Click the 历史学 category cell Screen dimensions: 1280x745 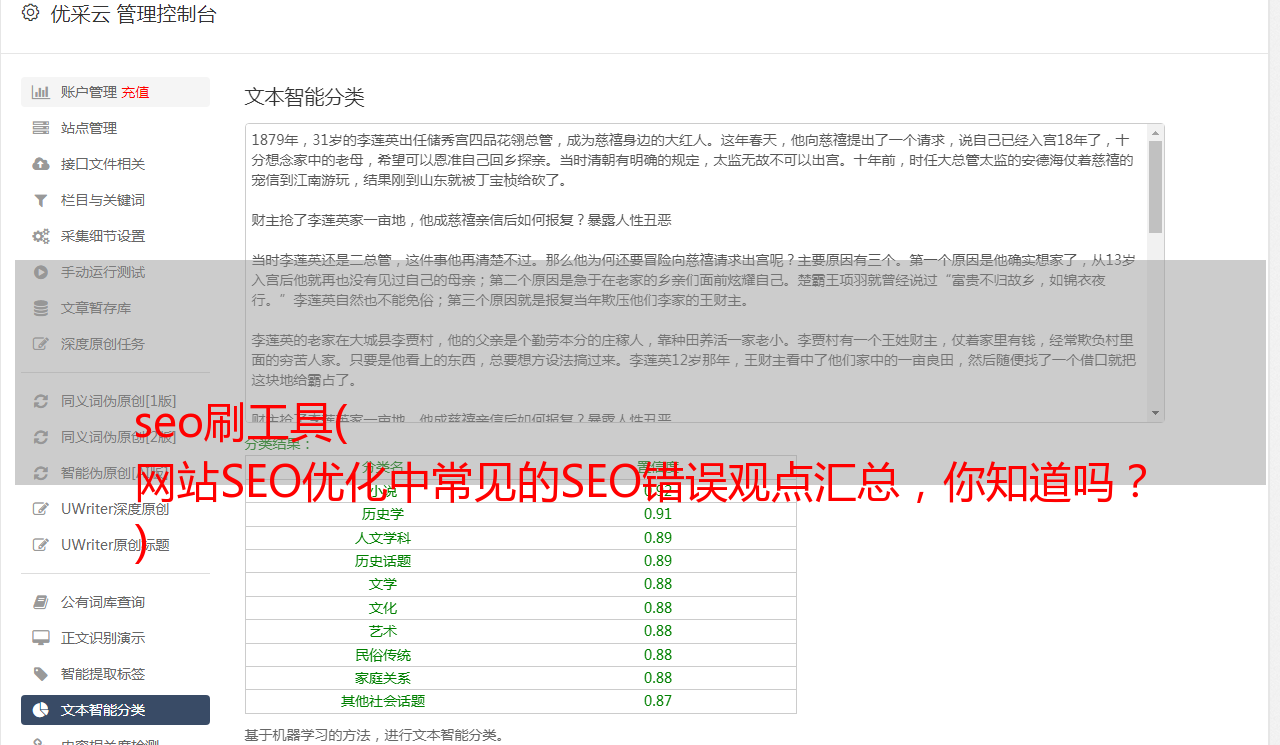(383, 514)
